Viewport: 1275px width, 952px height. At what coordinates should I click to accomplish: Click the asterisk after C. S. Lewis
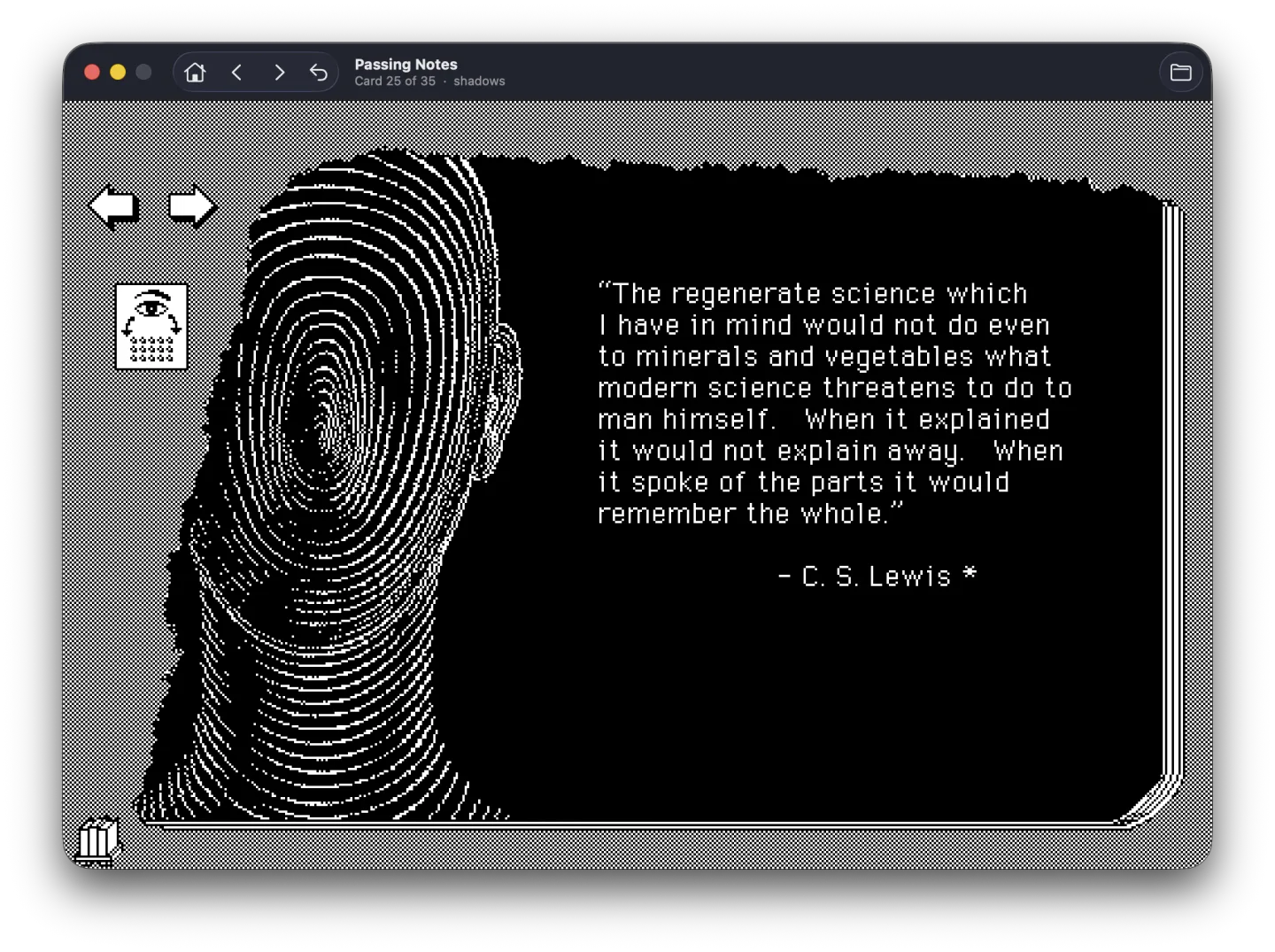pos(970,574)
